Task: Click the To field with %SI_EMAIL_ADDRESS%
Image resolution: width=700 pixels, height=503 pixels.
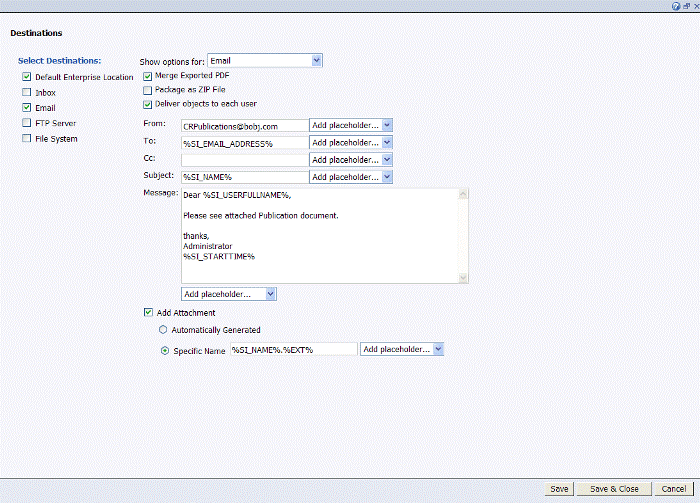Action: tap(245, 143)
